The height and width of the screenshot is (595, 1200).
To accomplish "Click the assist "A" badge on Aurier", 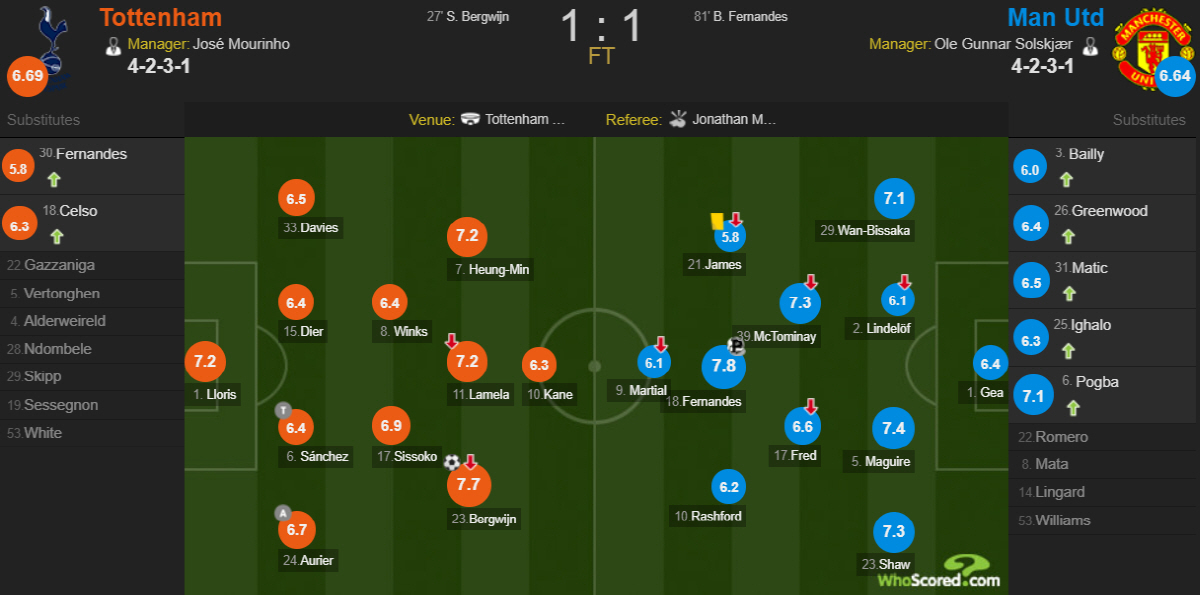I will 282,513.
